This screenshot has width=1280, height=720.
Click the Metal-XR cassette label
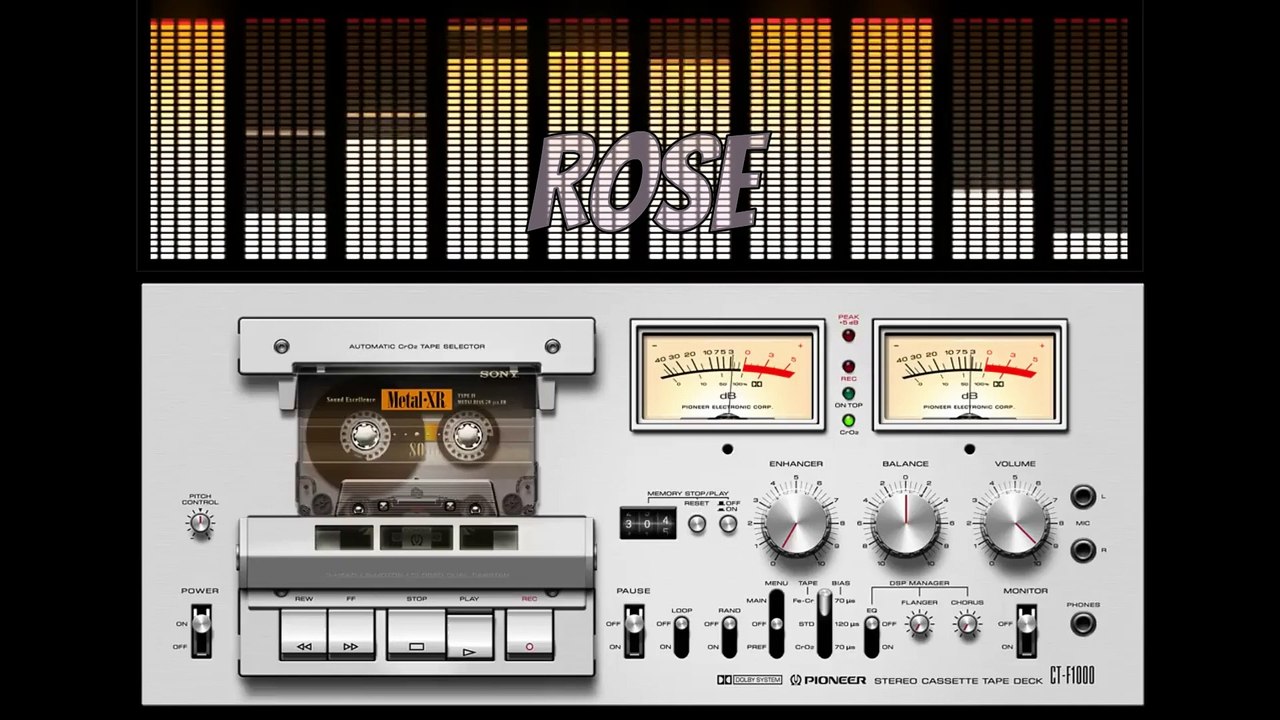416,400
